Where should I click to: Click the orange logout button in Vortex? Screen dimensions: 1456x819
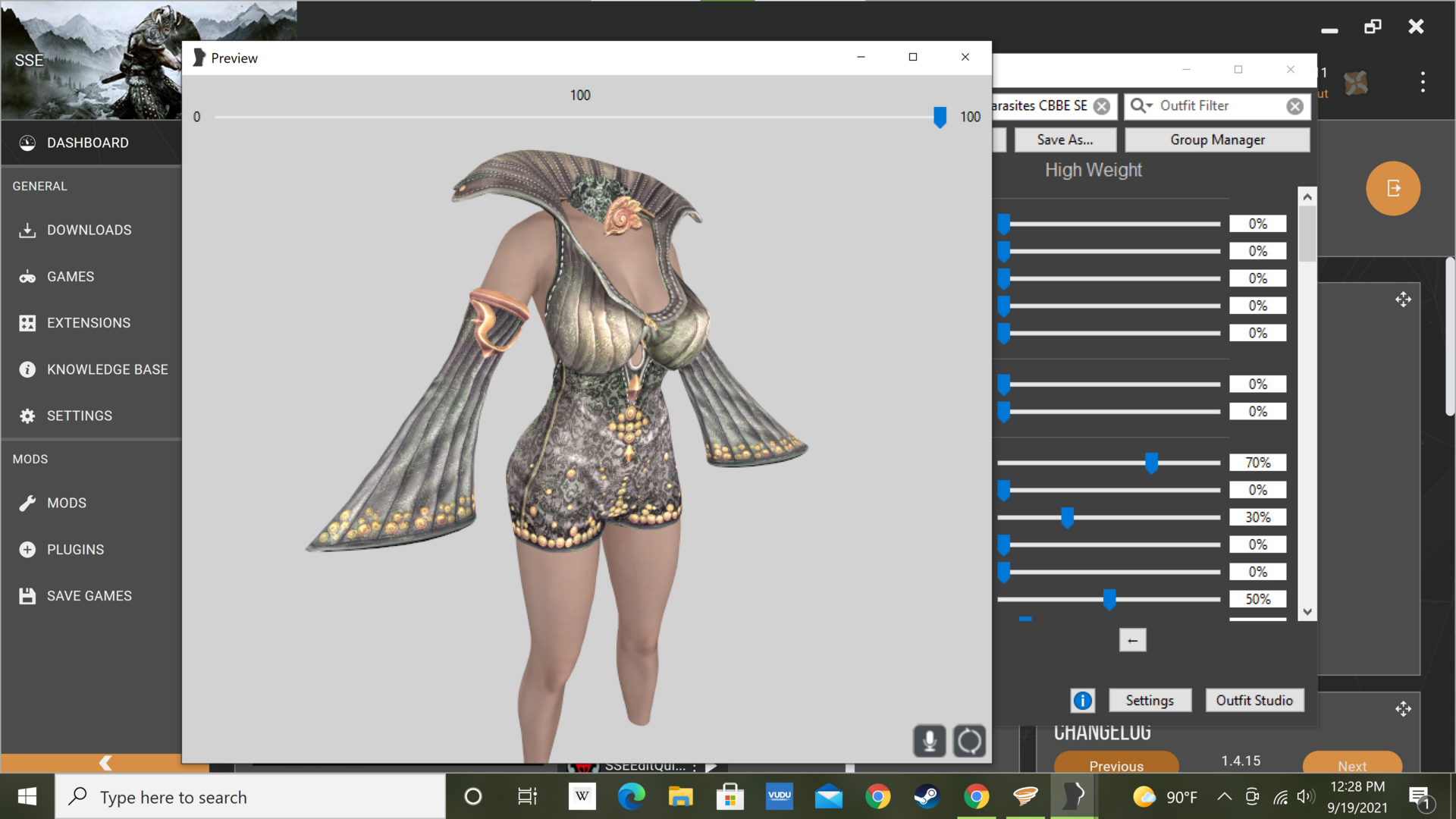point(1393,188)
